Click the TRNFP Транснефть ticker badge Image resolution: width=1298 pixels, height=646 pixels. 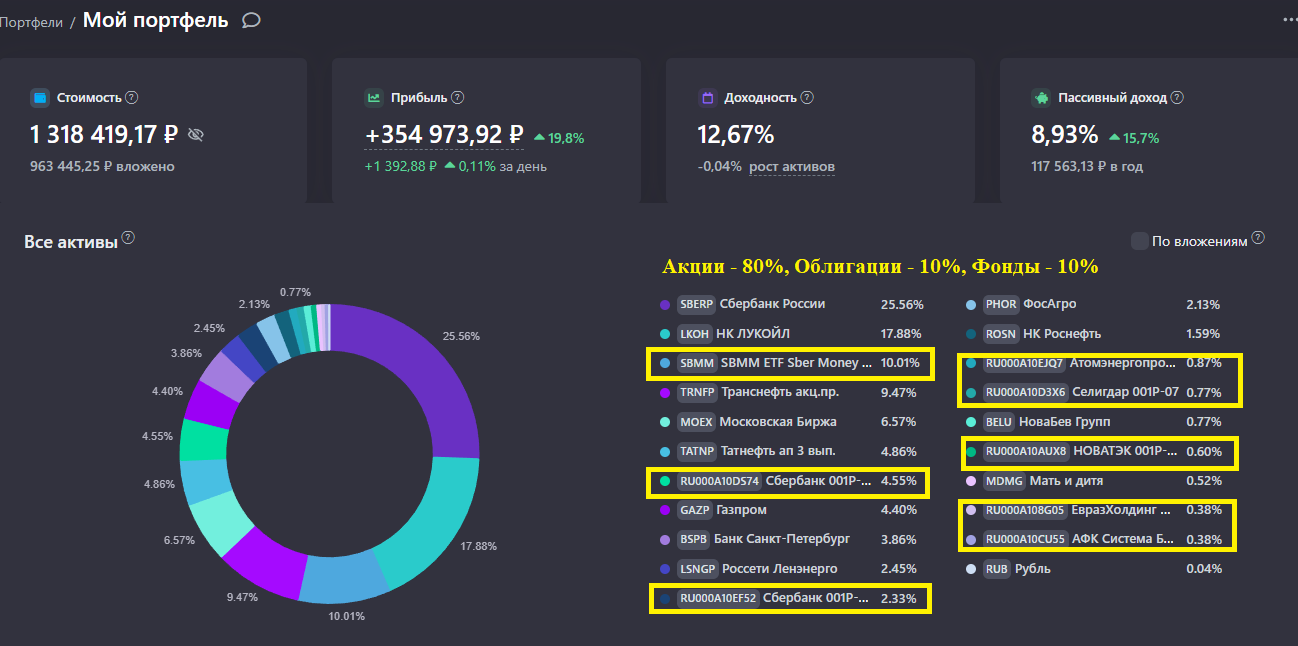[x=697, y=392]
